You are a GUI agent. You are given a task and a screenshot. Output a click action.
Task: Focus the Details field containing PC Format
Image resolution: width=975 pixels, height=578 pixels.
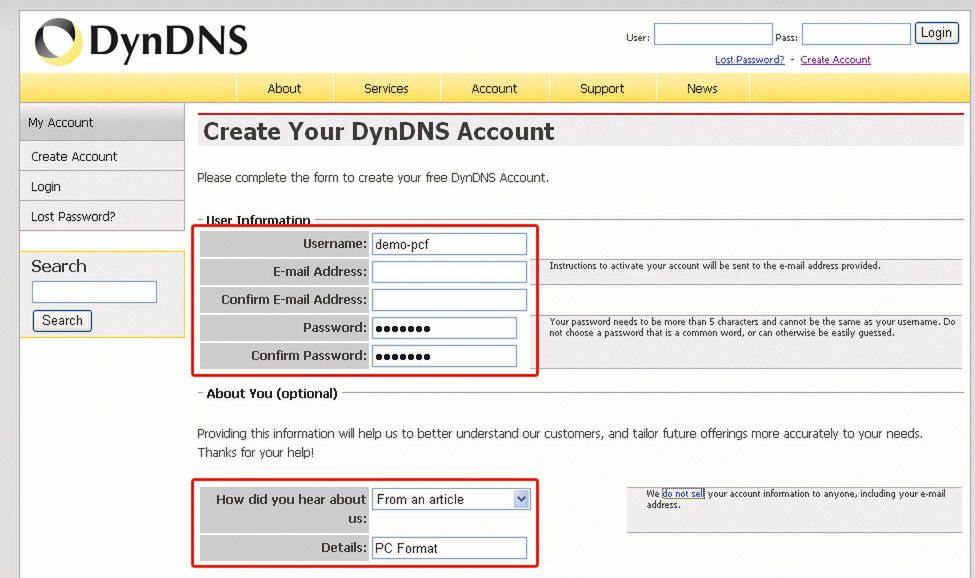(449, 548)
